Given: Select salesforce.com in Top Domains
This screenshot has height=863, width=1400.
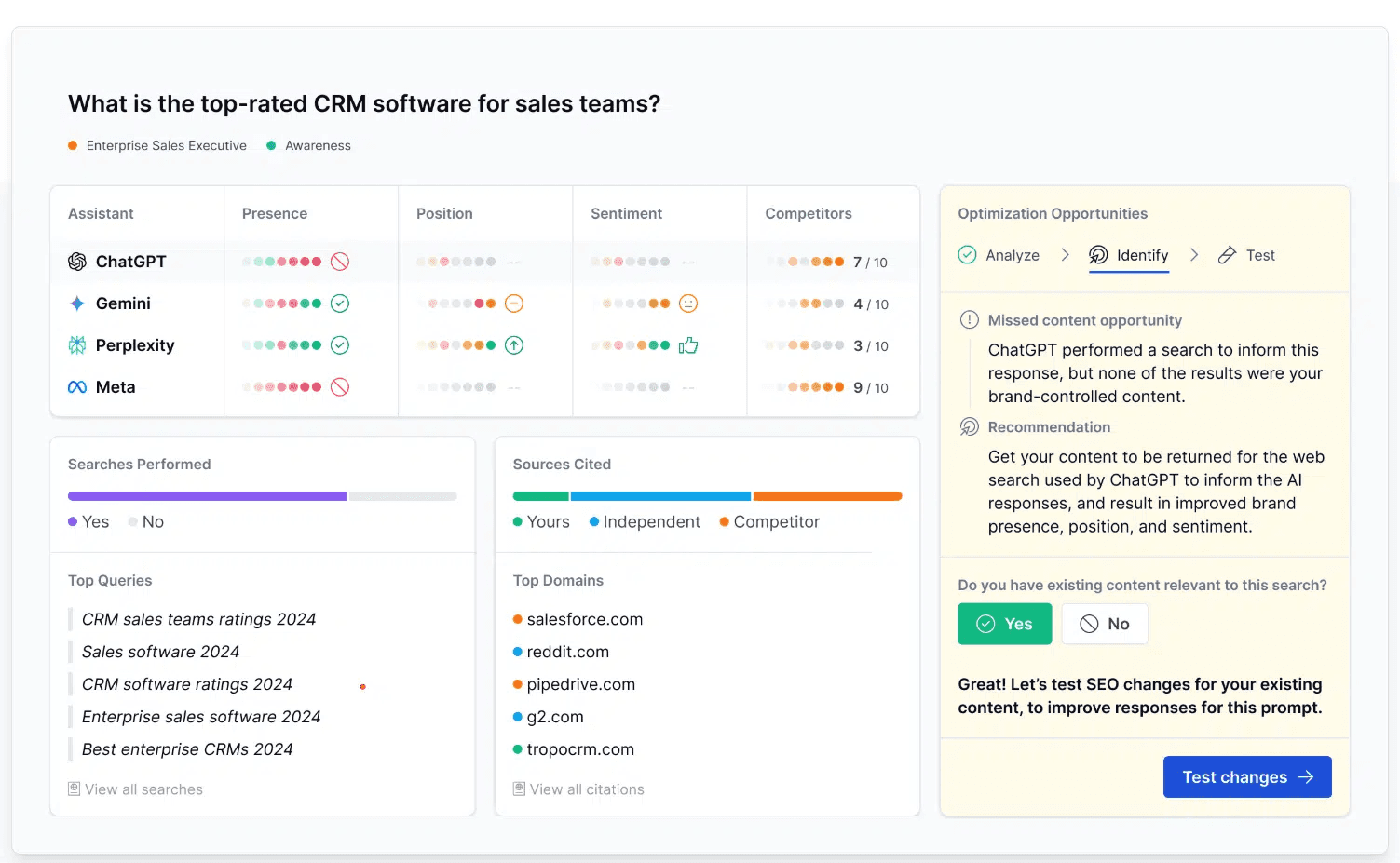Looking at the screenshot, I should click(x=585, y=619).
